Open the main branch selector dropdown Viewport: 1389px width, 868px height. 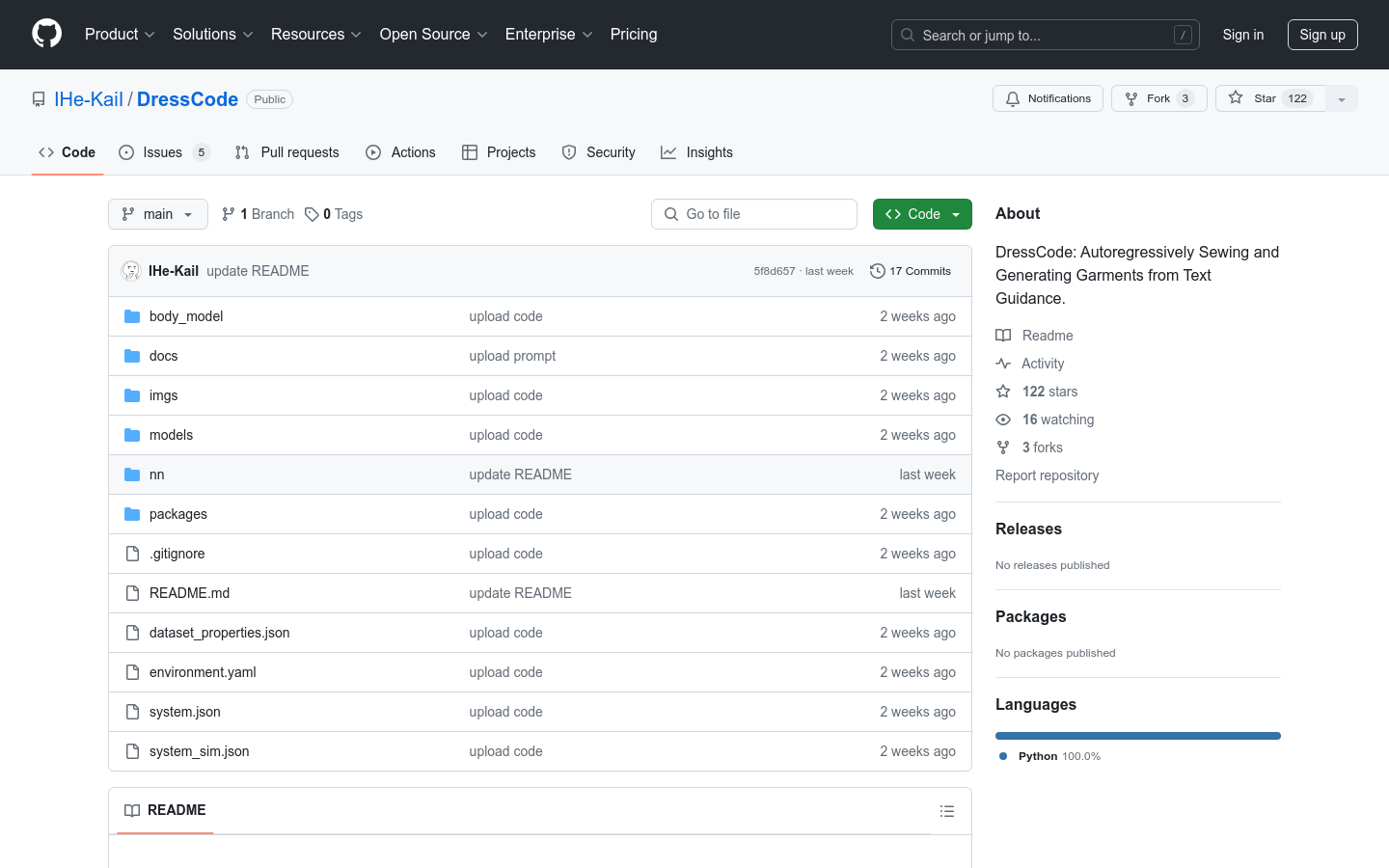pos(158,214)
